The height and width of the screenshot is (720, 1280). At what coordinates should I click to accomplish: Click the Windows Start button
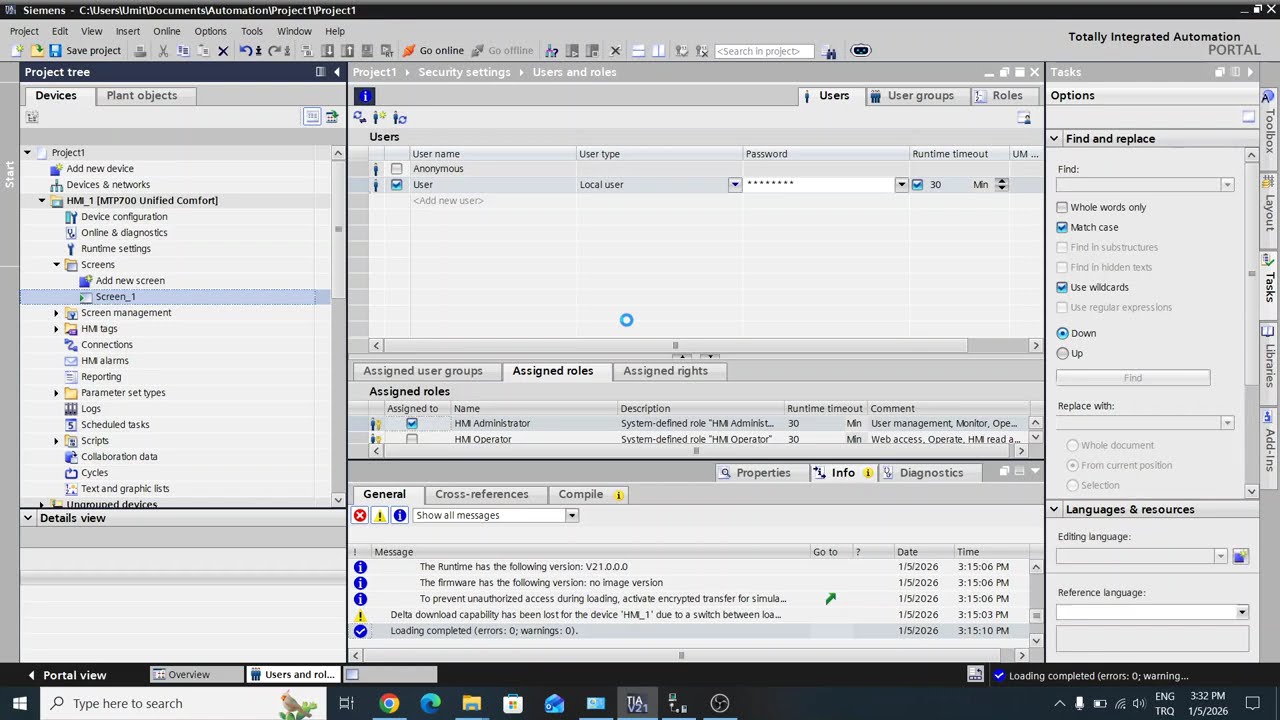click(19, 704)
